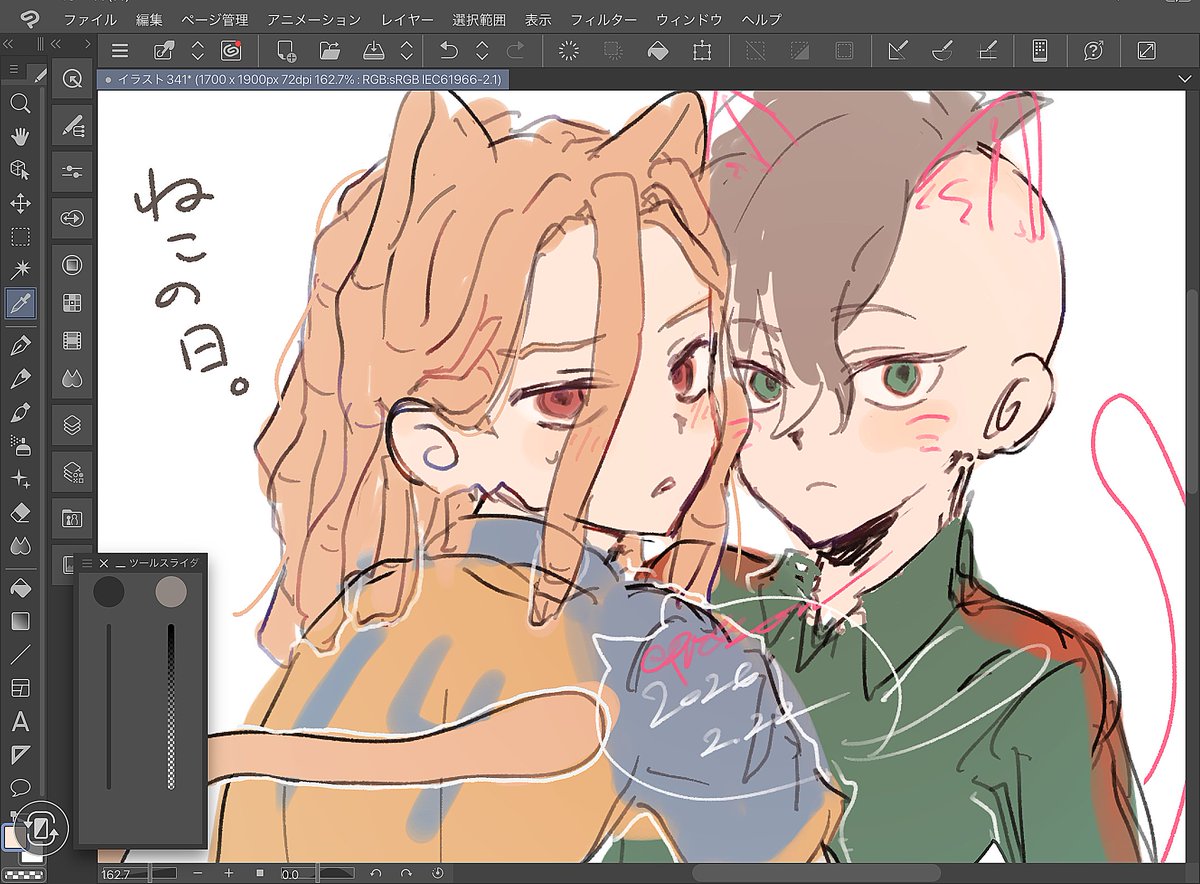This screenshot has width=1200, height=884.
Task: Open the Animation film-strip palette icon
Action: pyautogui.click(x=72, y=342)
